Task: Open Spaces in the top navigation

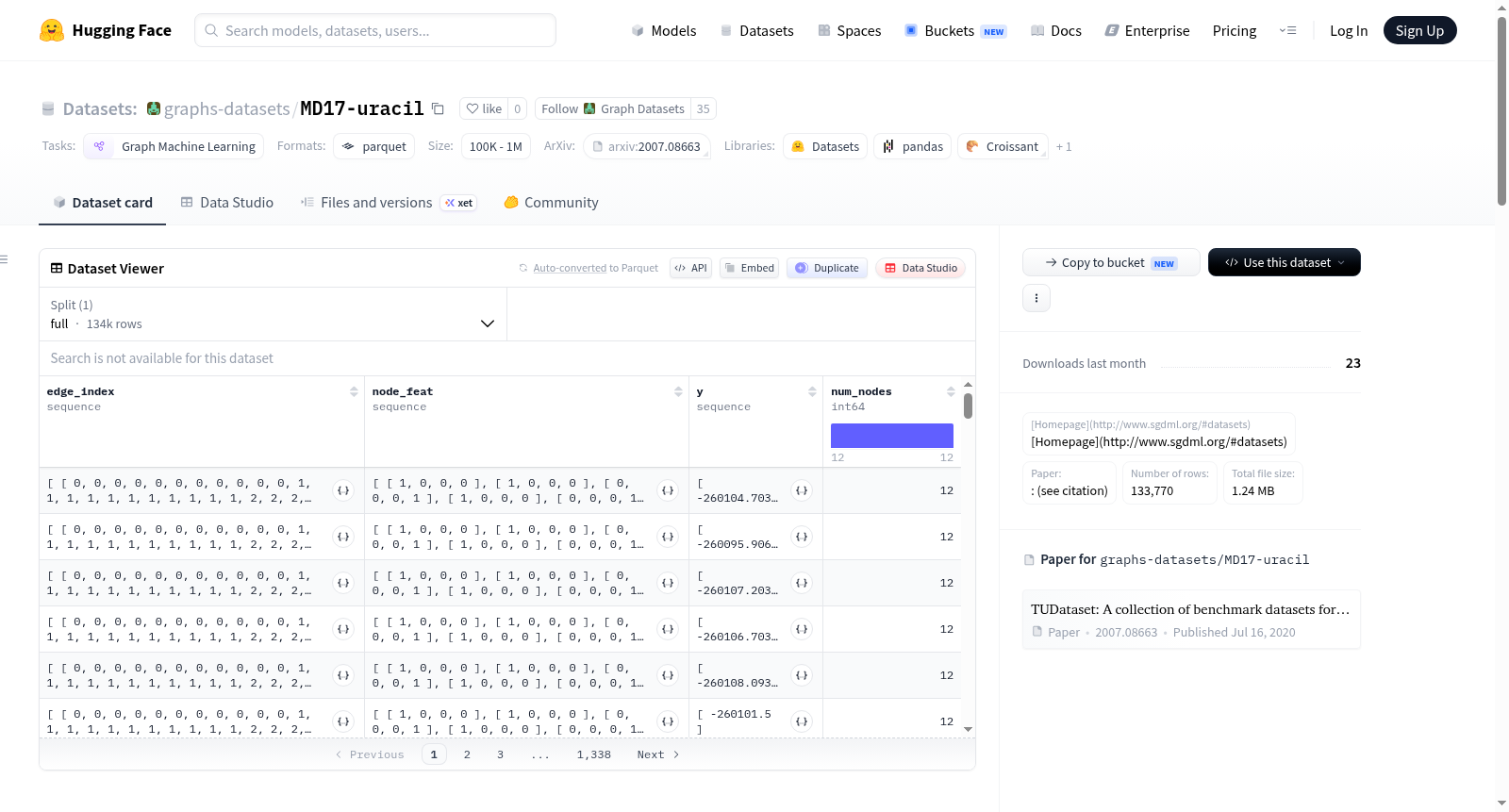Action: point(849,31)
